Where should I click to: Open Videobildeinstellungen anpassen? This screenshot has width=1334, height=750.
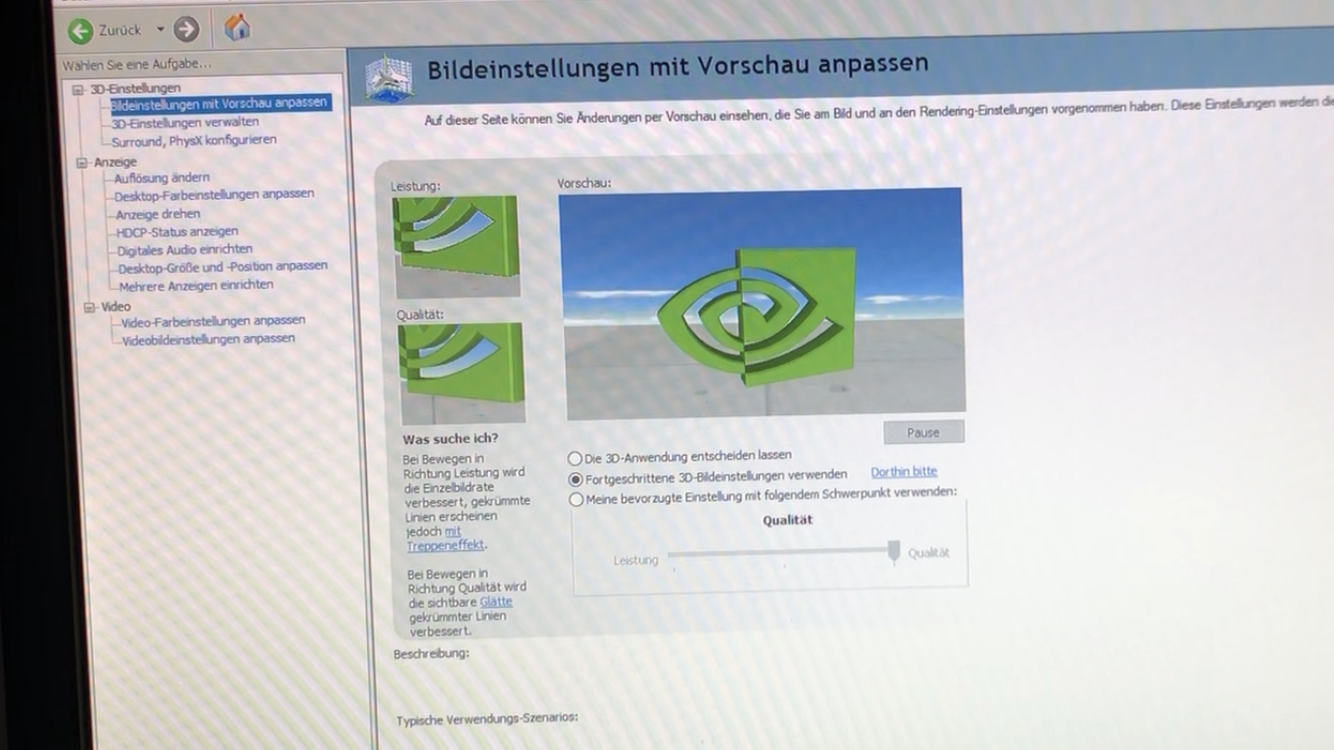tap(209, 339)
